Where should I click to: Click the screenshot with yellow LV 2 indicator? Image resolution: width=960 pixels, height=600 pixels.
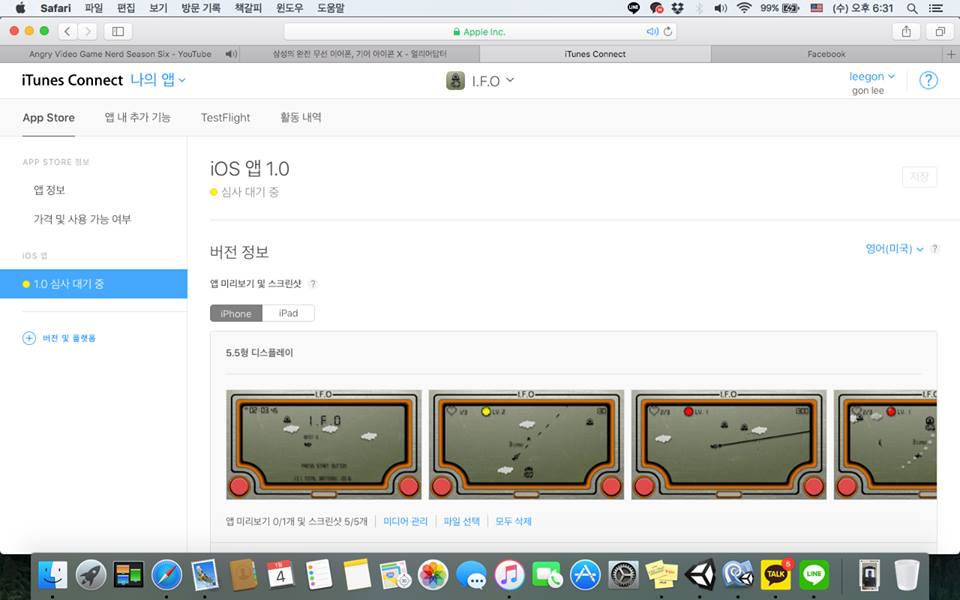[526, 444]
